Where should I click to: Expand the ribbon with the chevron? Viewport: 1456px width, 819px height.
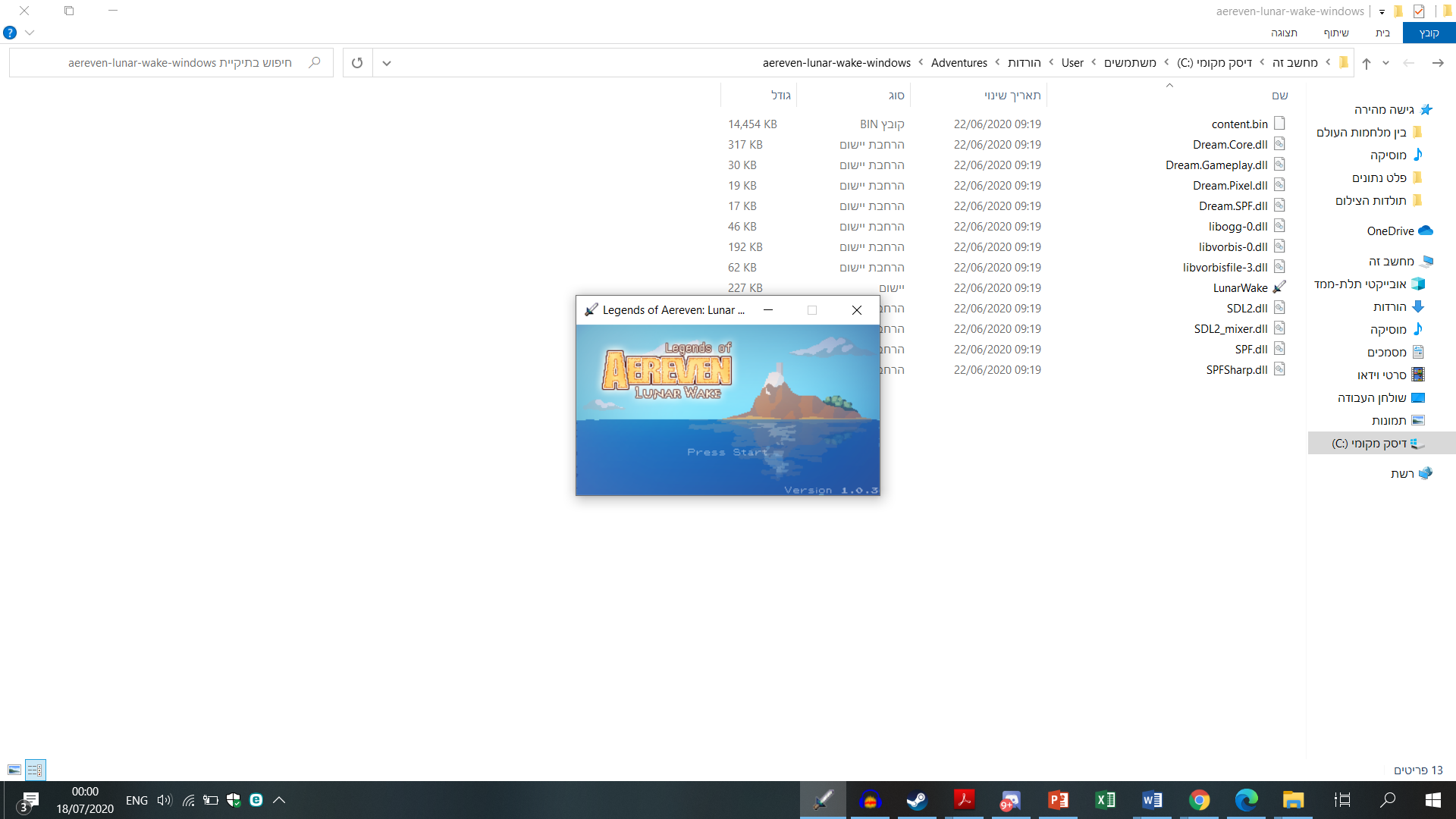30,33
